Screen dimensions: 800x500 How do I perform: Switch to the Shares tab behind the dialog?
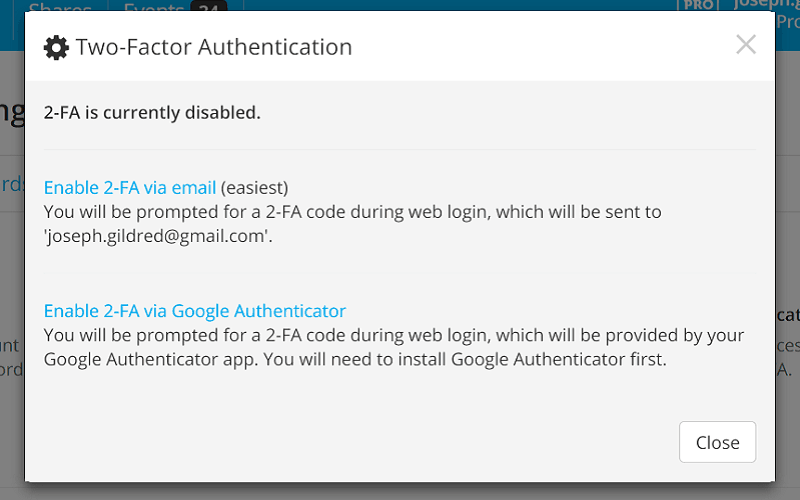coord(60,6)
